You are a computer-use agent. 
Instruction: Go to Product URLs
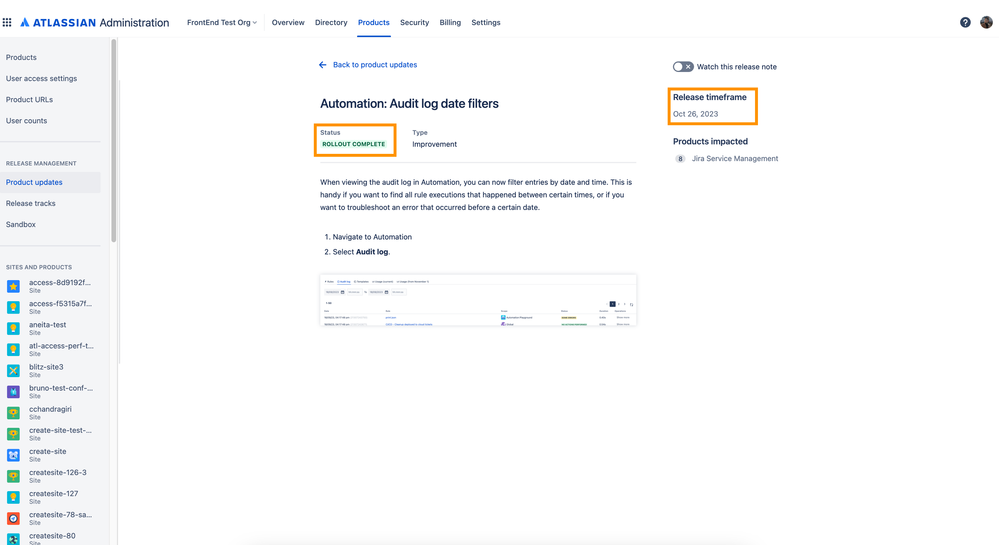pyautogui.click(x=29, y=99)
